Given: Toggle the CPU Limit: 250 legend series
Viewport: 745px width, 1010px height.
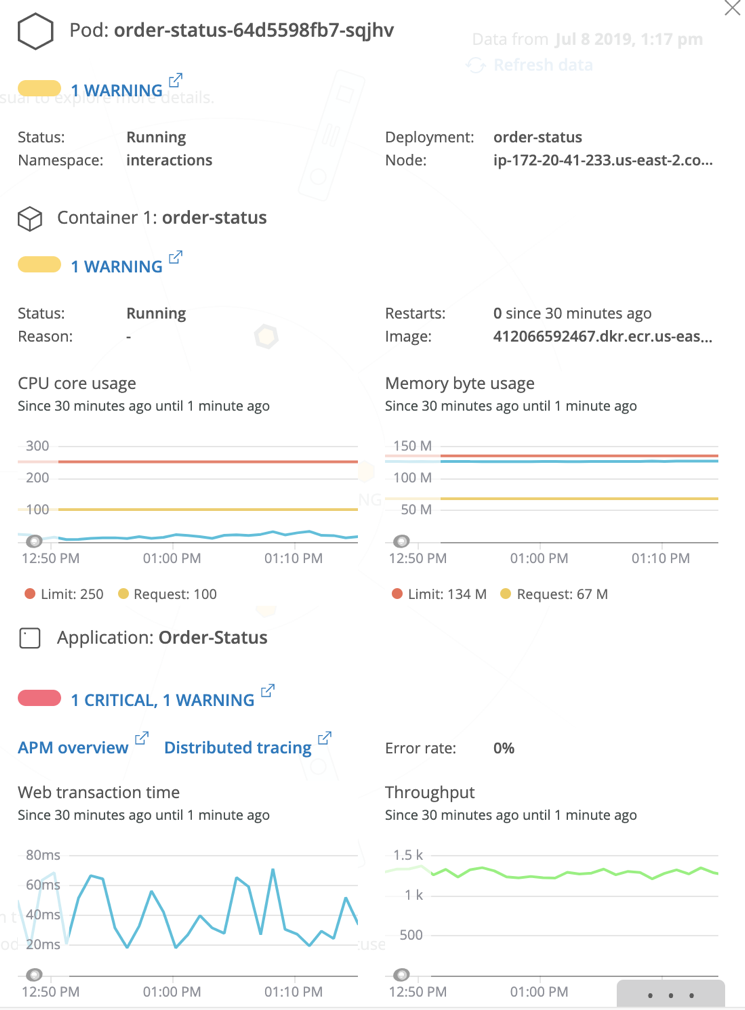Looking at the screenshot, I should [64, 594].
